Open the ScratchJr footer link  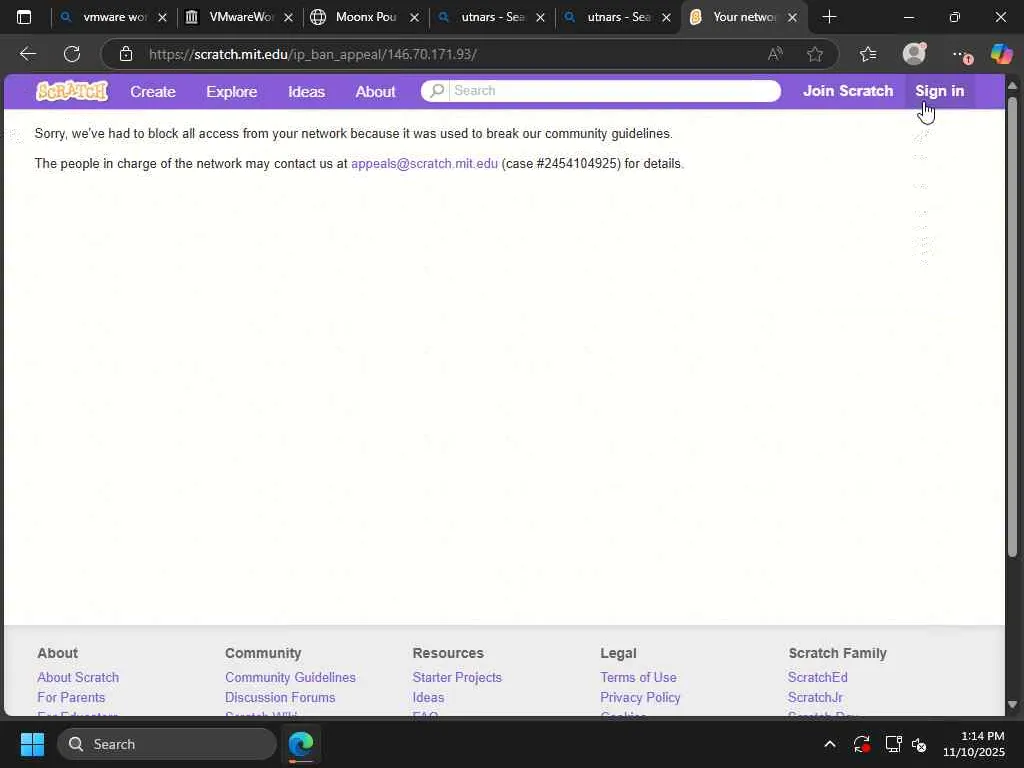click(815, 697)
